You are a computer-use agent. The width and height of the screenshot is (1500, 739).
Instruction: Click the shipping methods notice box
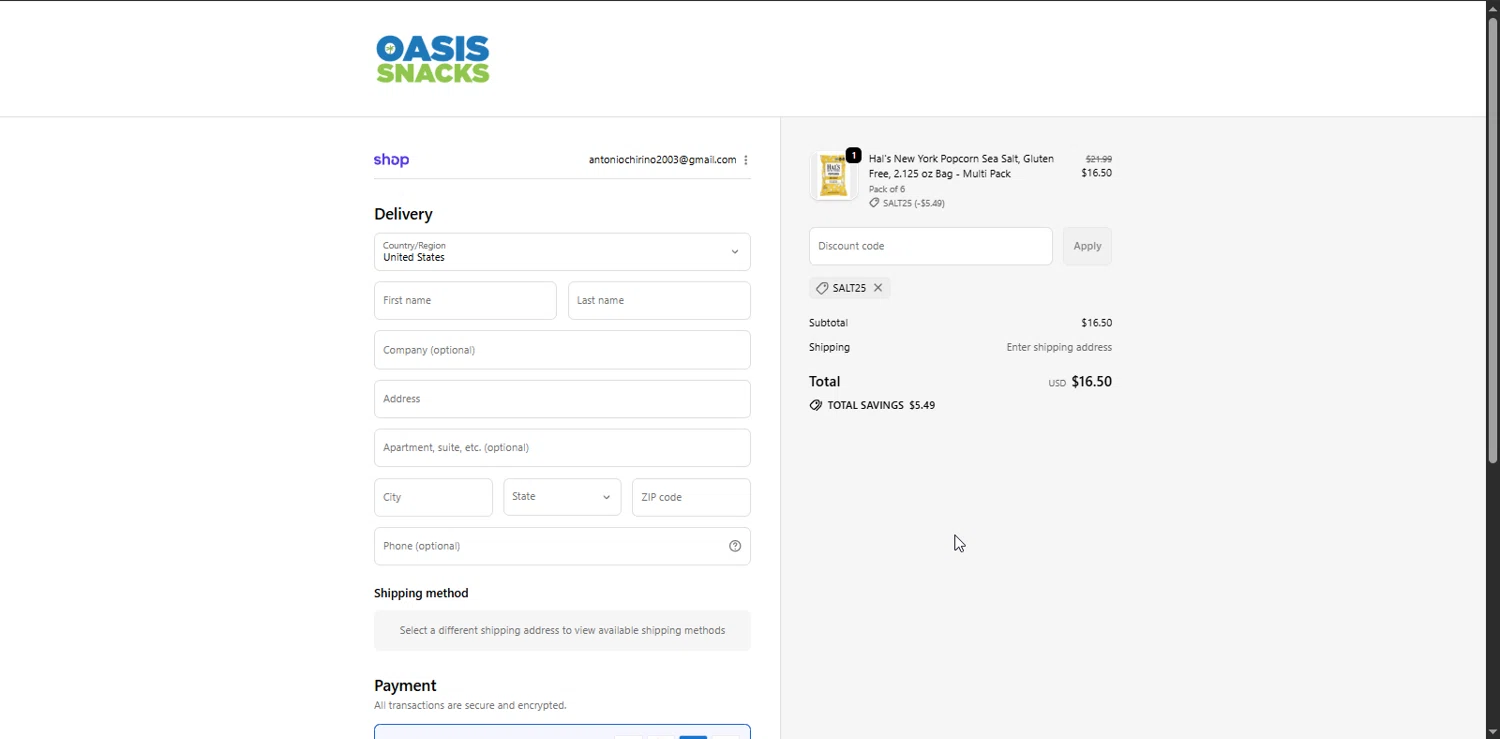[562, 631]
